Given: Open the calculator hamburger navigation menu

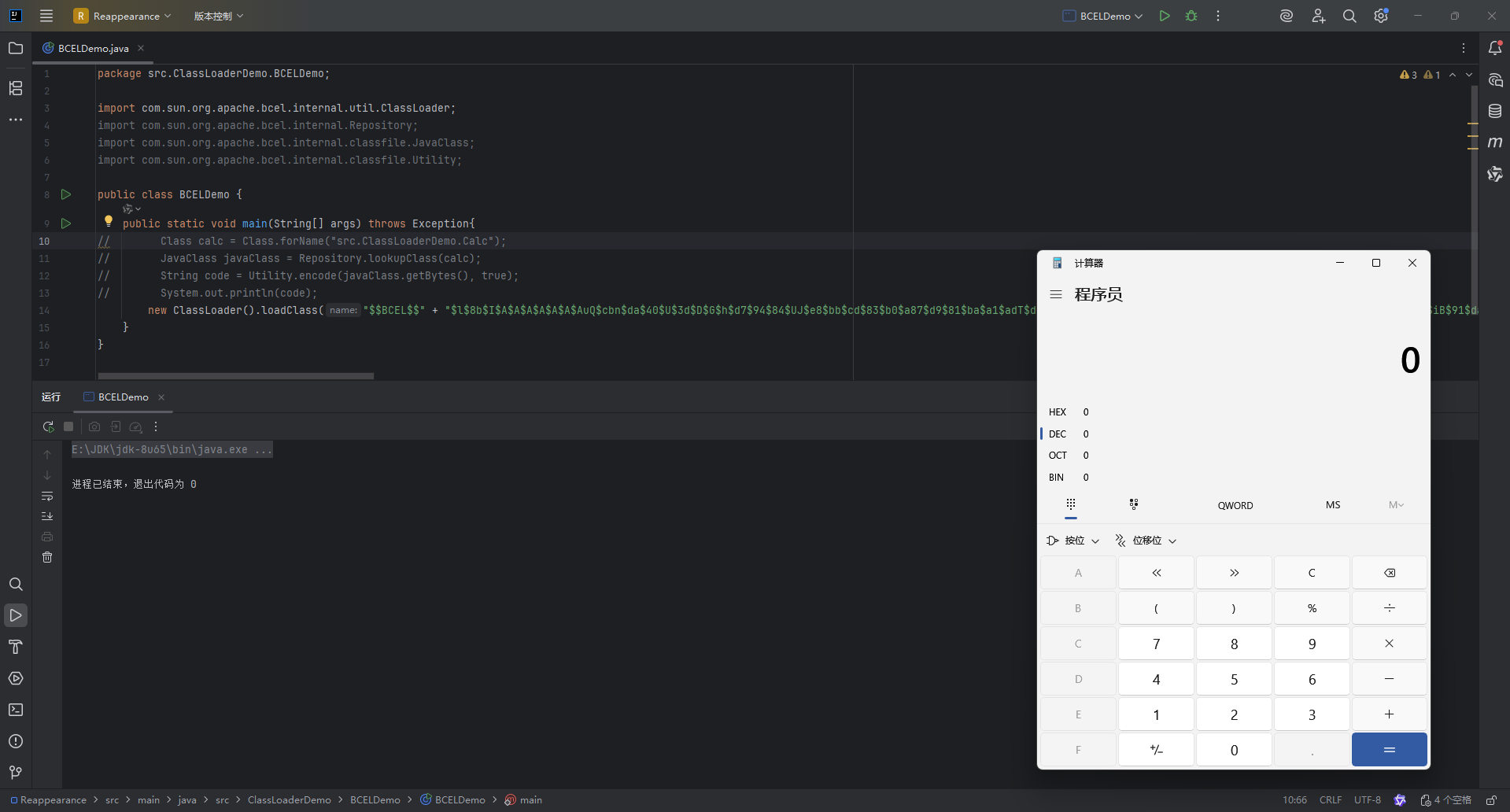Looking at the screenshot, I should point(1056,294).
